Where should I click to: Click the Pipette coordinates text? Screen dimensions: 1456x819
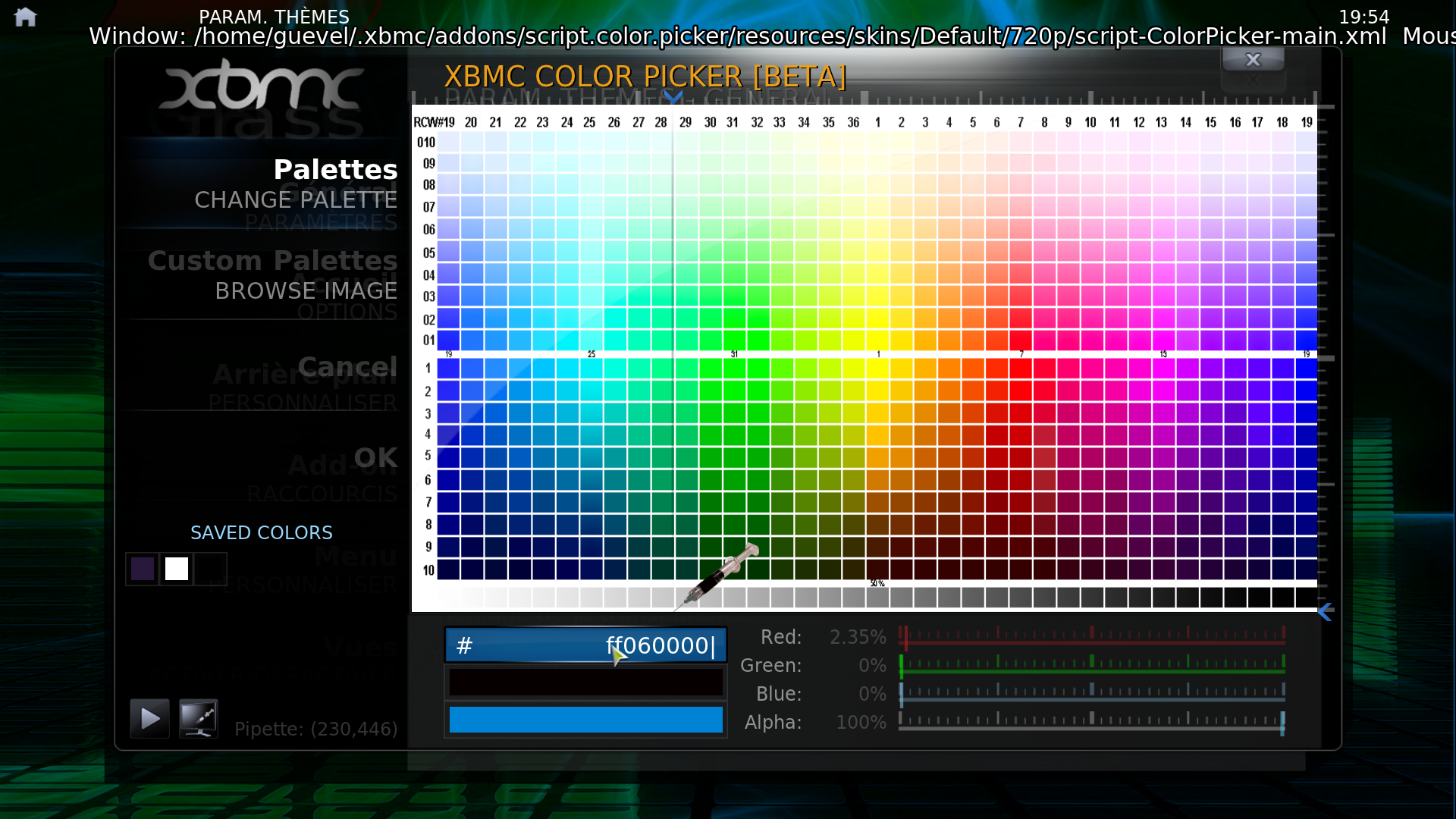point(316,730)
